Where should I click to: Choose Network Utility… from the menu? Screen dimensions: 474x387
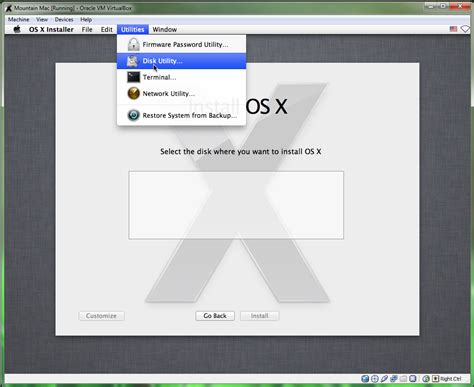[x=181, y=93]
